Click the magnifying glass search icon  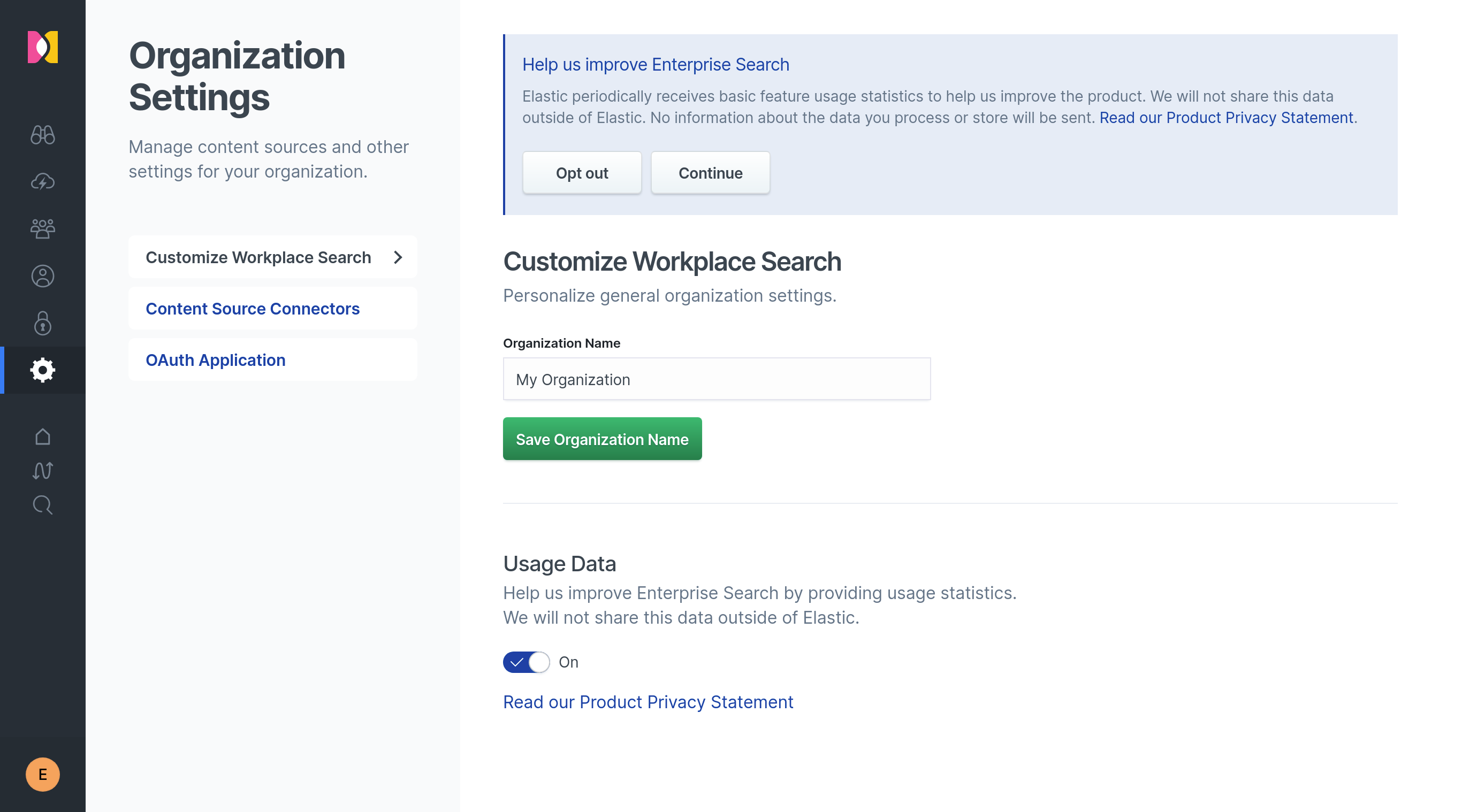coord(43,505)
